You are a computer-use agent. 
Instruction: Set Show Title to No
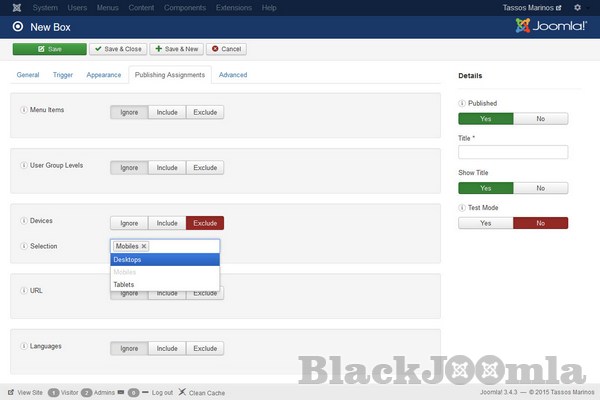pos(540,187)
